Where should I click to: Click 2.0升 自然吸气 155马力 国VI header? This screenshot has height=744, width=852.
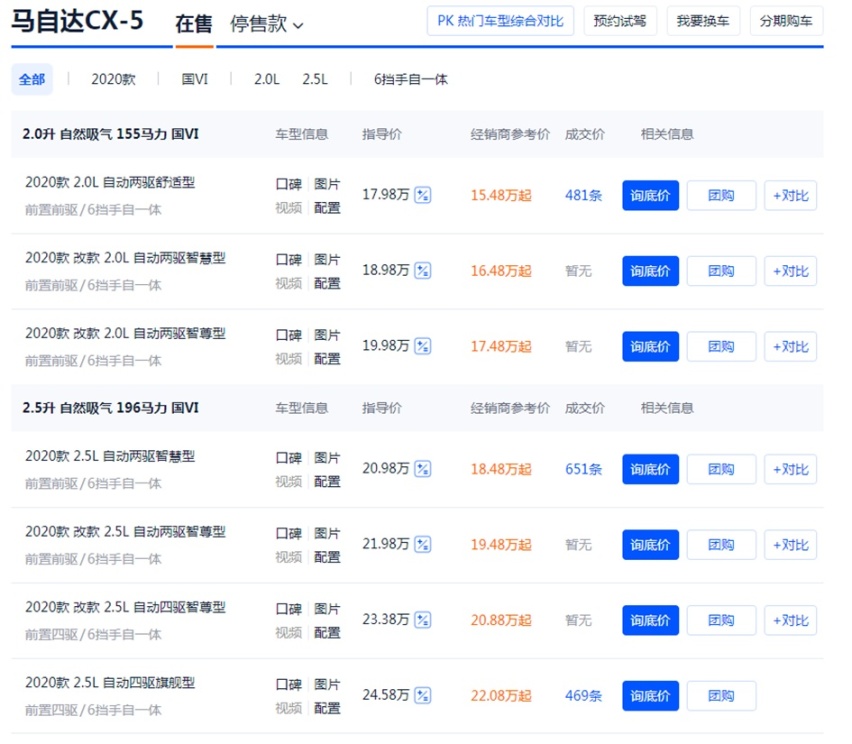pos(110,134)
